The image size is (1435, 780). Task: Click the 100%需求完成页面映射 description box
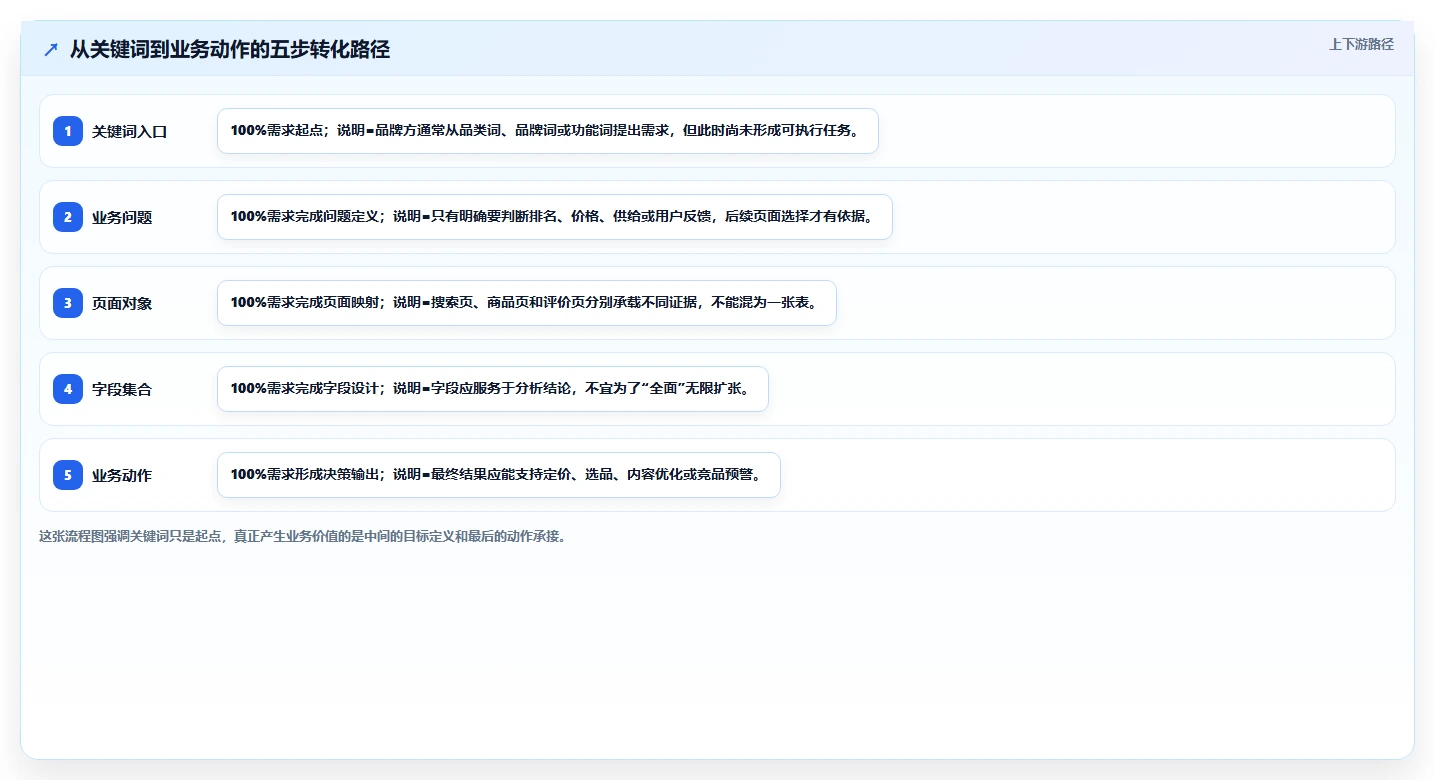pyautogui.click(x=527, y=303)
